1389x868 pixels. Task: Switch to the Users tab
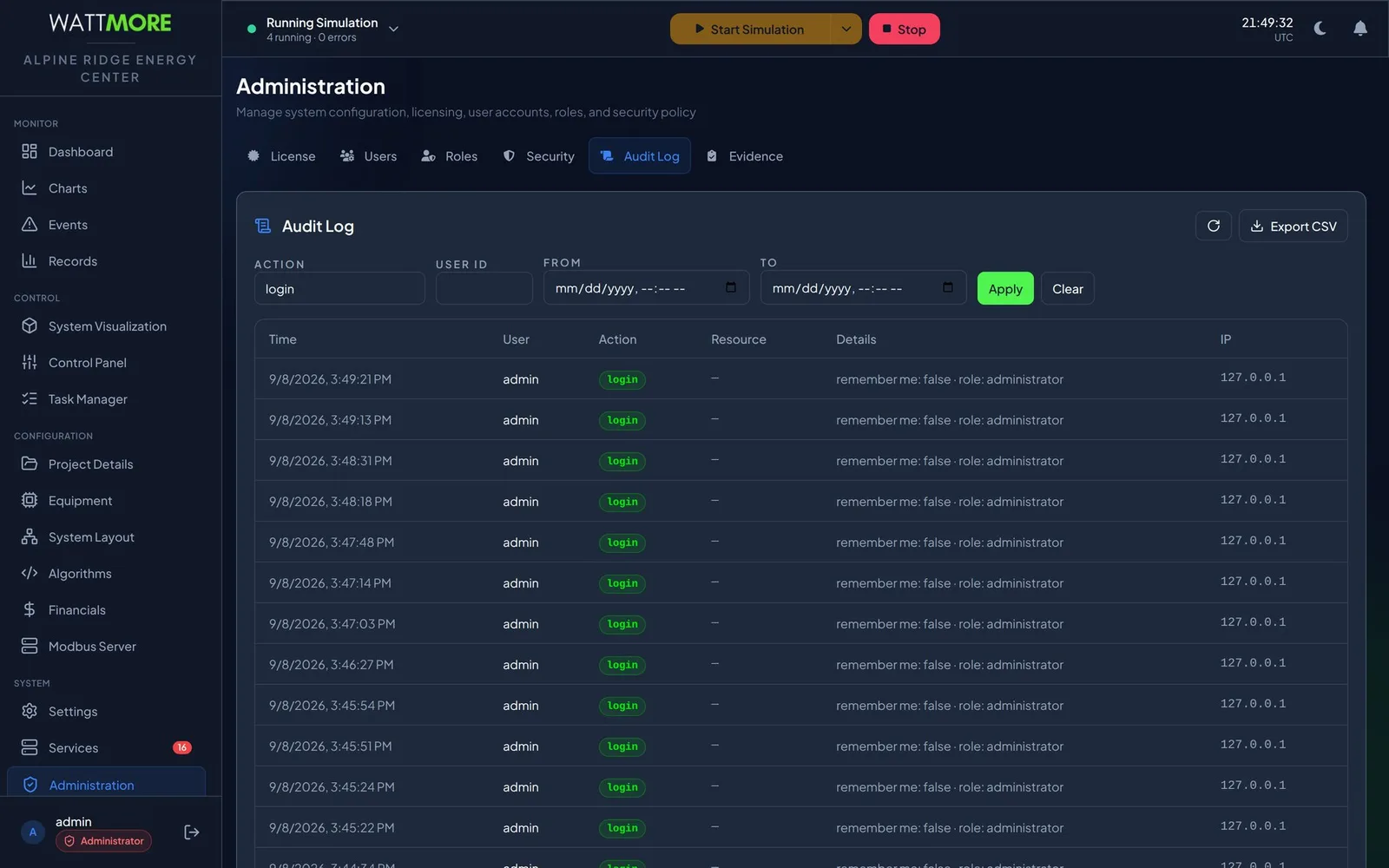[x=369, y=156]
